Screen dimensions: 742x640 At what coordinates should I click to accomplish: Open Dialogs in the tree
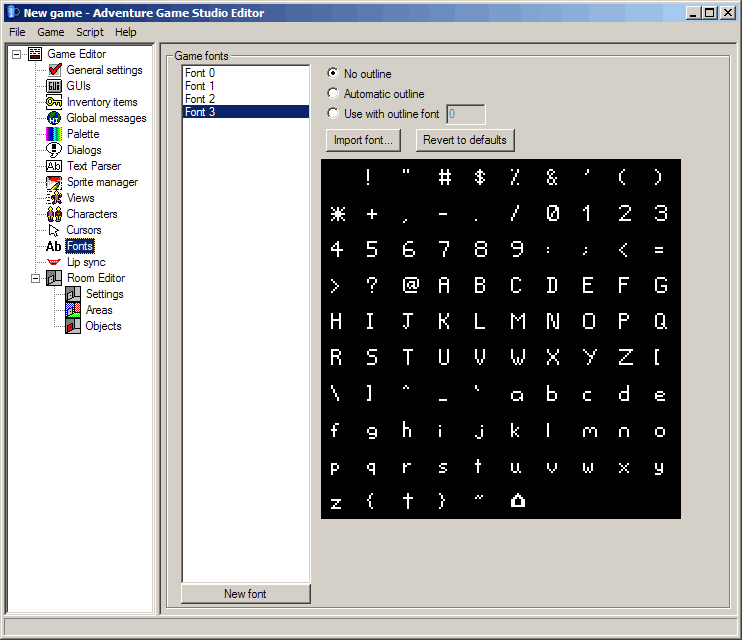coord(84,150)
